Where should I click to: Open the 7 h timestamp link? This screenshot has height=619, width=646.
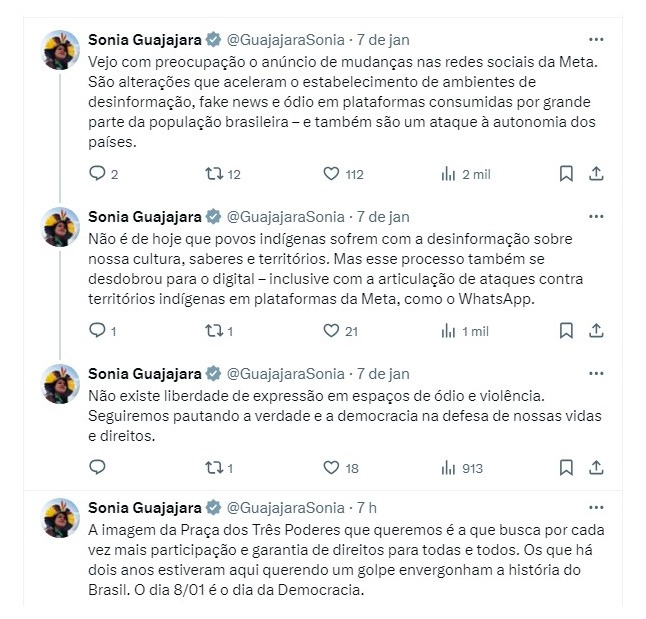(365, 508)
